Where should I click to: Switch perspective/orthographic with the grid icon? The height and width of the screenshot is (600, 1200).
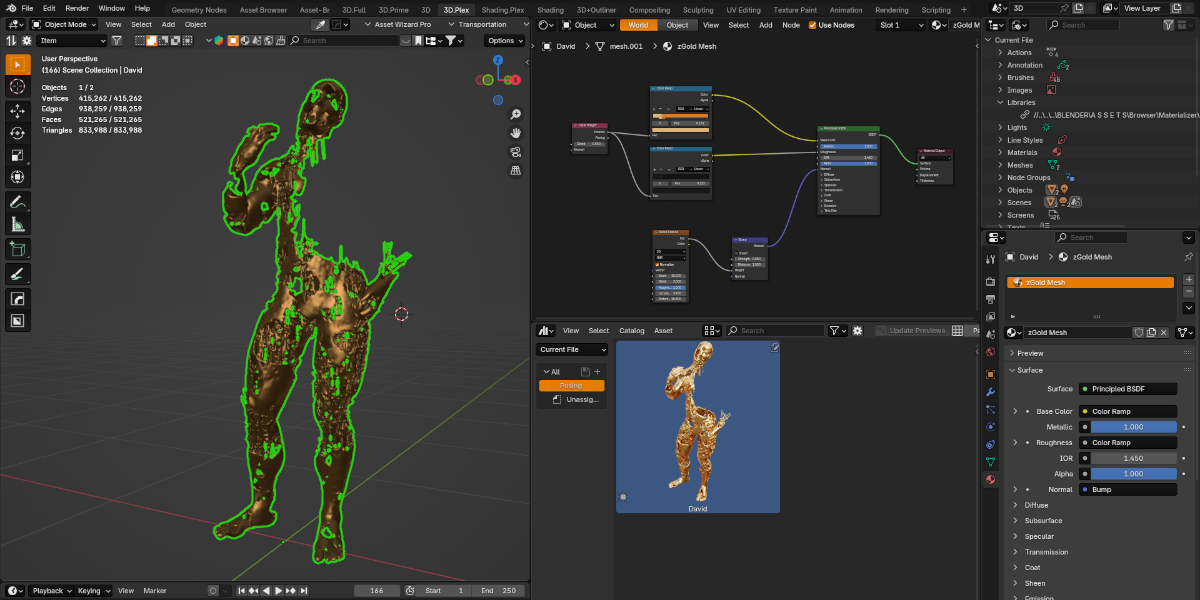pos(515,170)
